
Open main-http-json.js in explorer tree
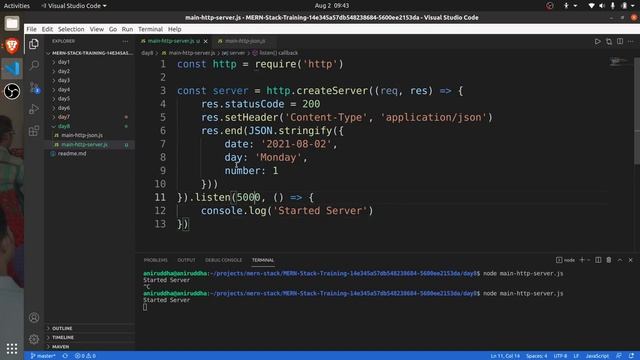(x=82, y=136)
